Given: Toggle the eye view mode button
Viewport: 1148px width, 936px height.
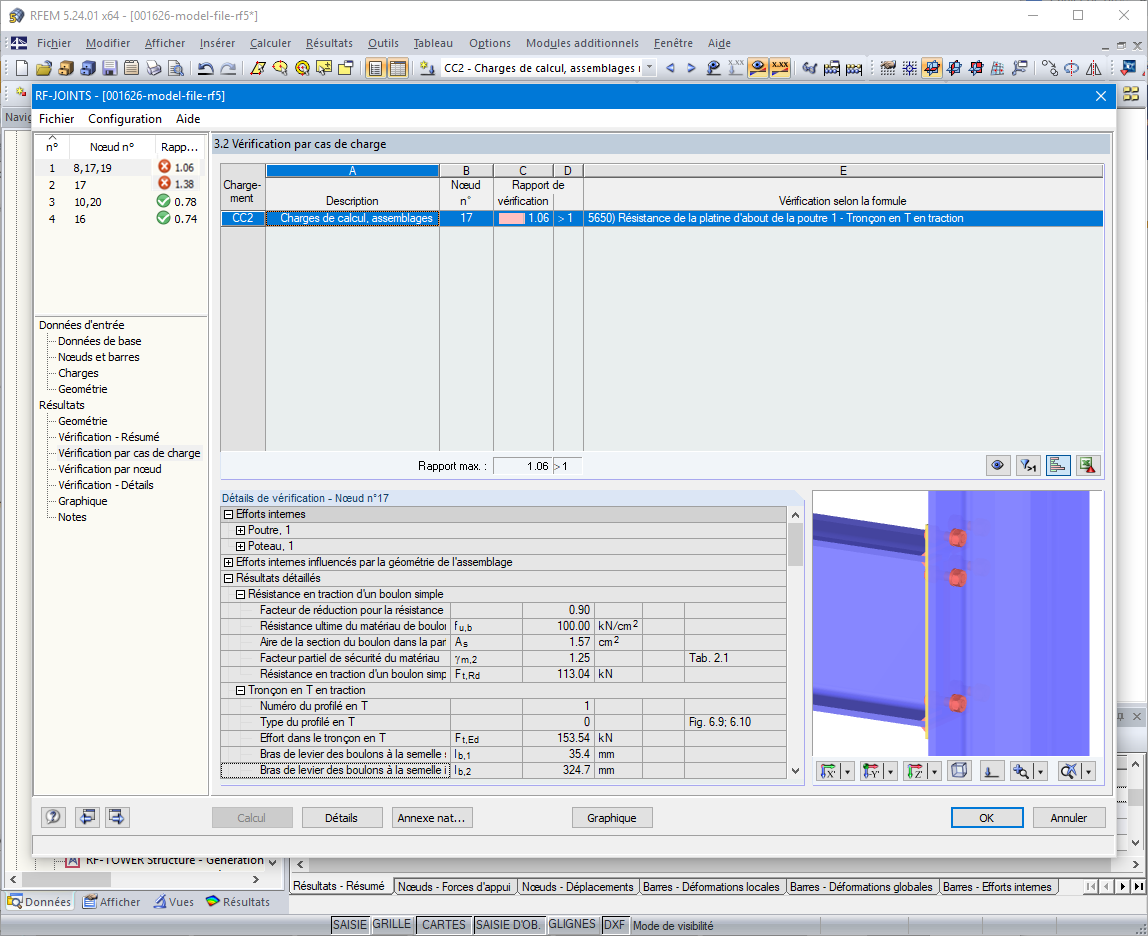Looking at the screenshot, I should pyautogui.click(x=997, y=465).
